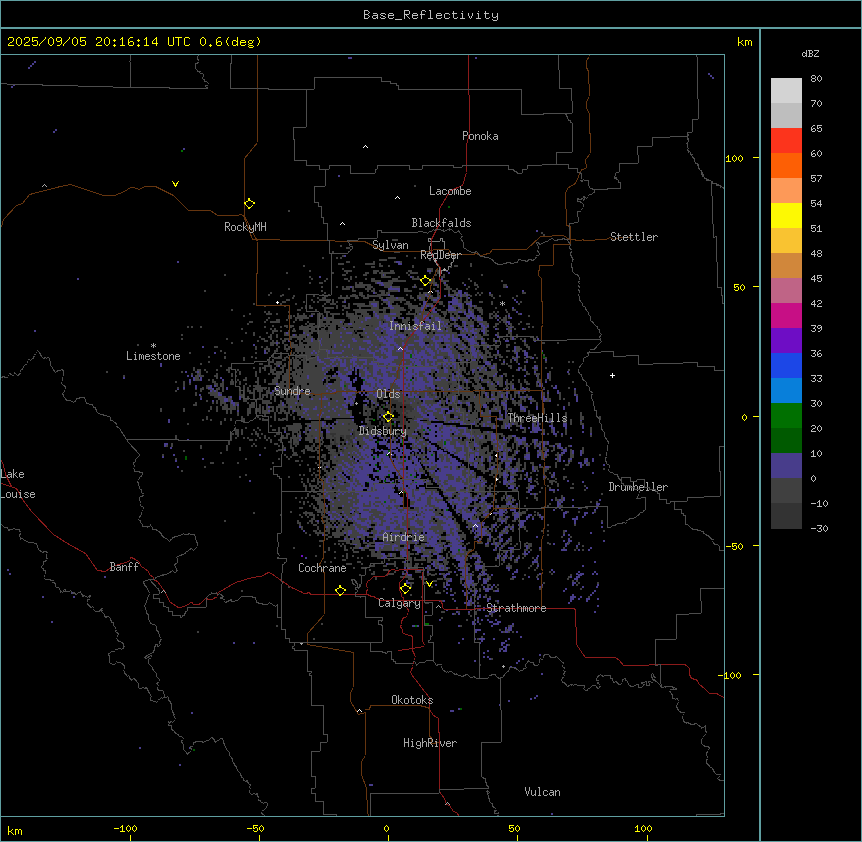Click the asterisk marker above Limestone

(153, 346)
